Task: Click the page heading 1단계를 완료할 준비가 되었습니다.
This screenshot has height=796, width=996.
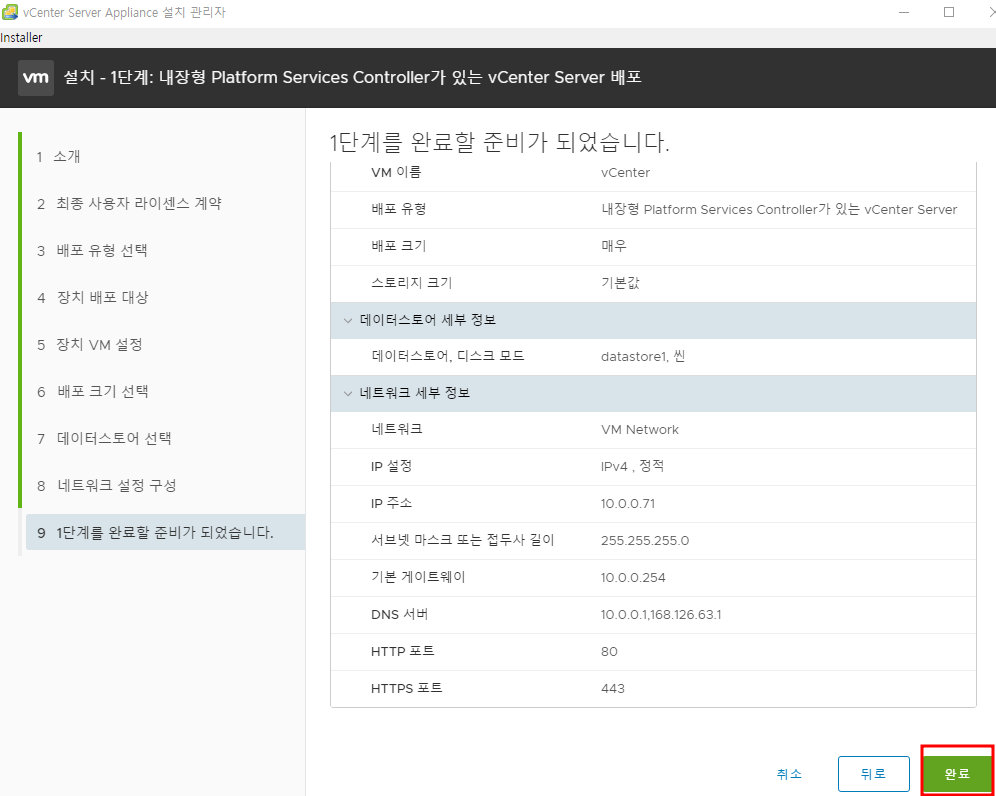Action: pyautogui.click(x=499, y=143)
